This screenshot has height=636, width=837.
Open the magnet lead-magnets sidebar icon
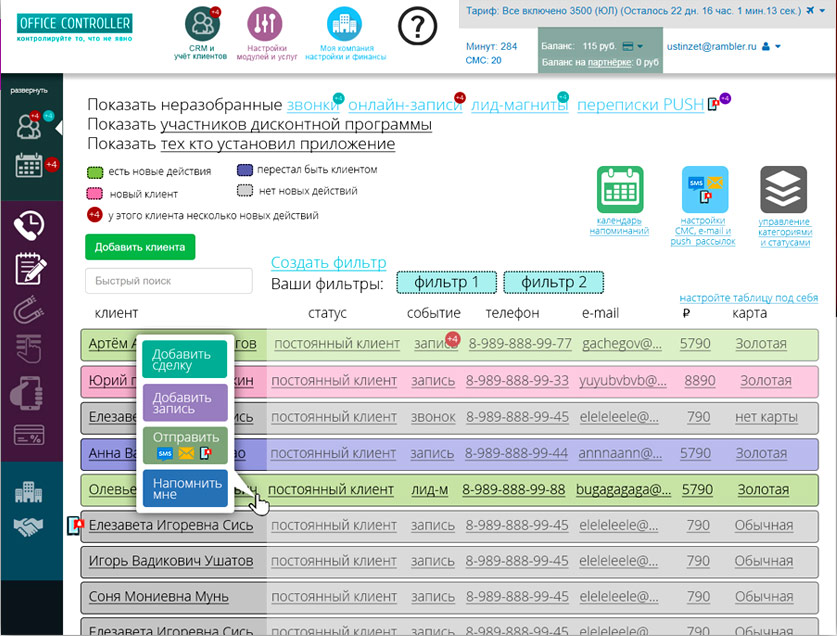pos(30,311)
